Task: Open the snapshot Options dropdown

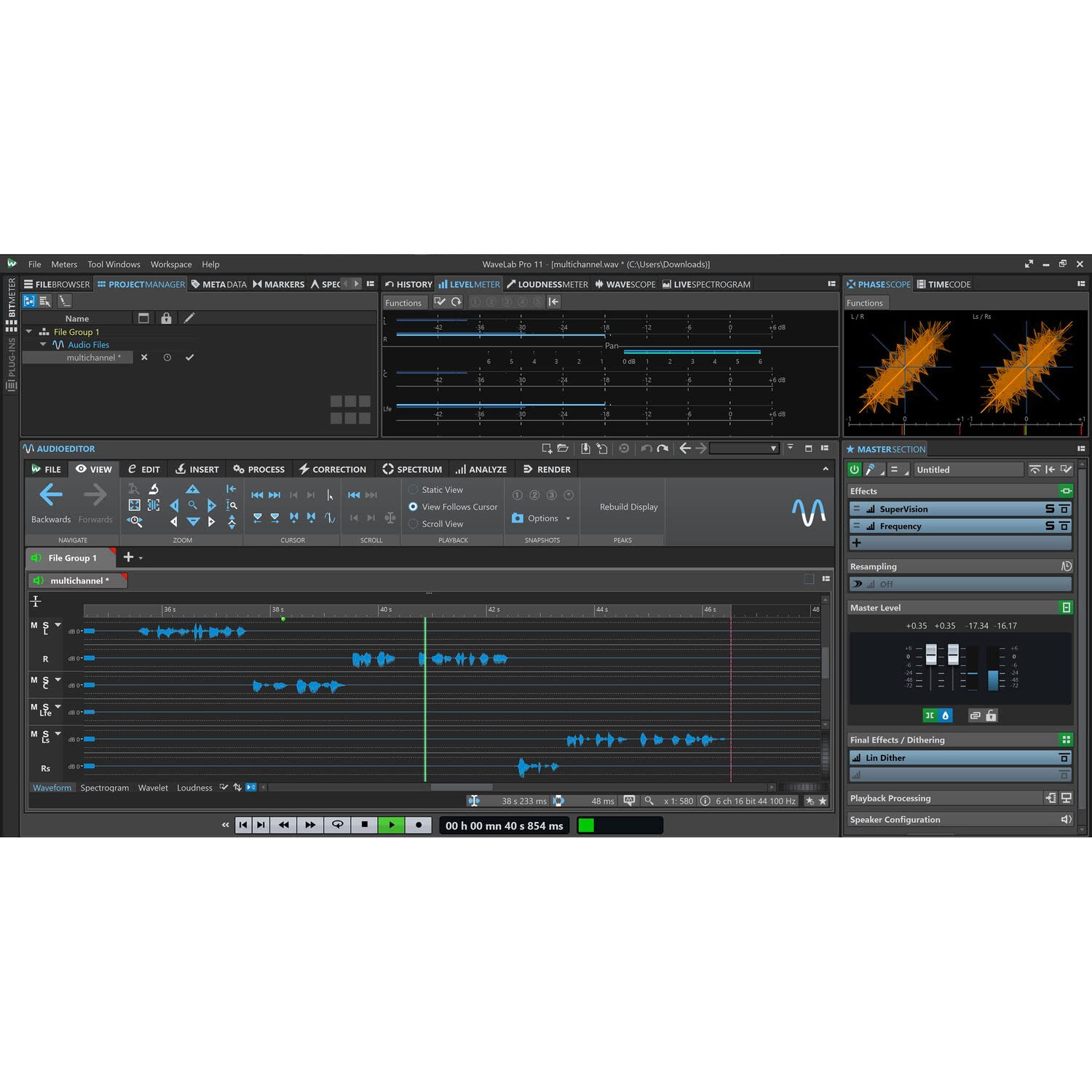Action: pos(568,518)
